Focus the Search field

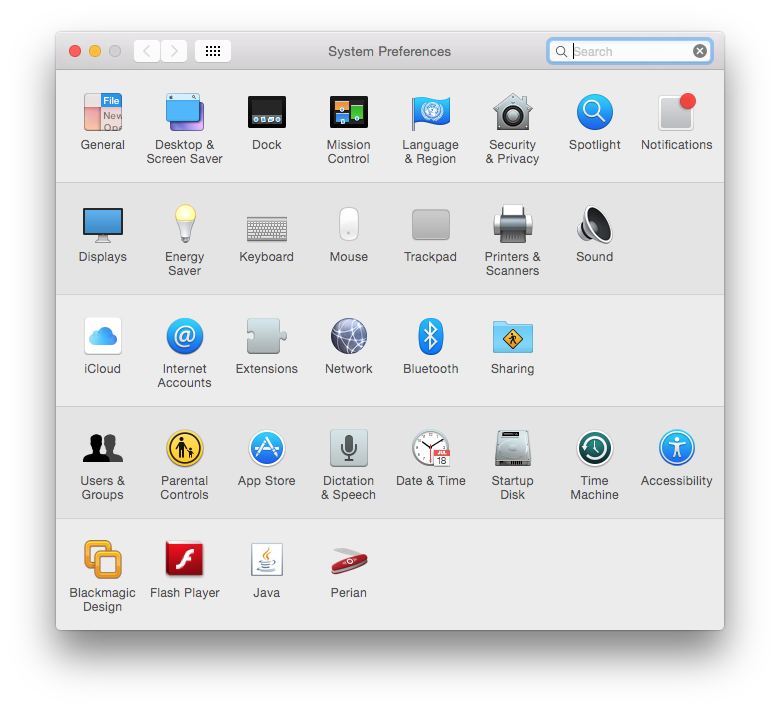coord(630,51)
